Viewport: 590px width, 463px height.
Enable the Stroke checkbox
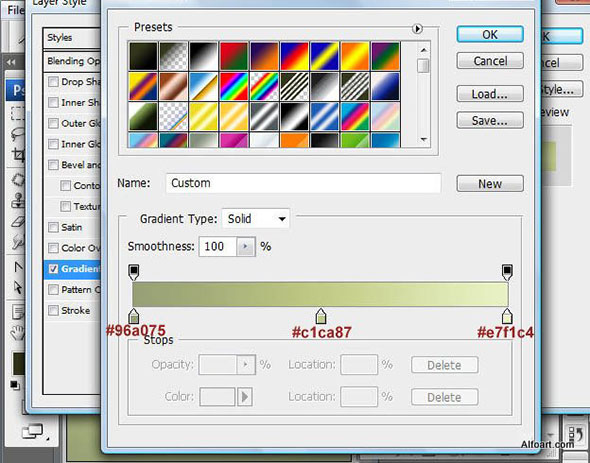pyautogui.click(x=53, y=310)
